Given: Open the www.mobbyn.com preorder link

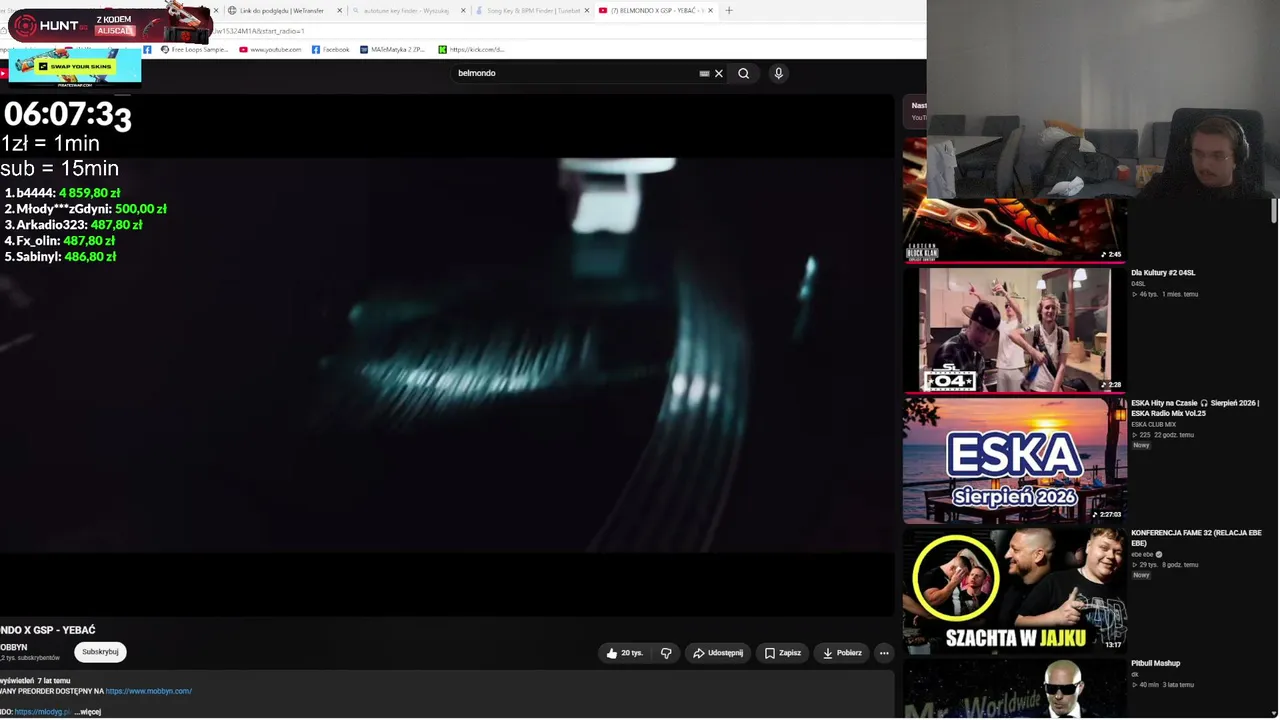Looking at the screenshot, I should [x=148, y=691].
